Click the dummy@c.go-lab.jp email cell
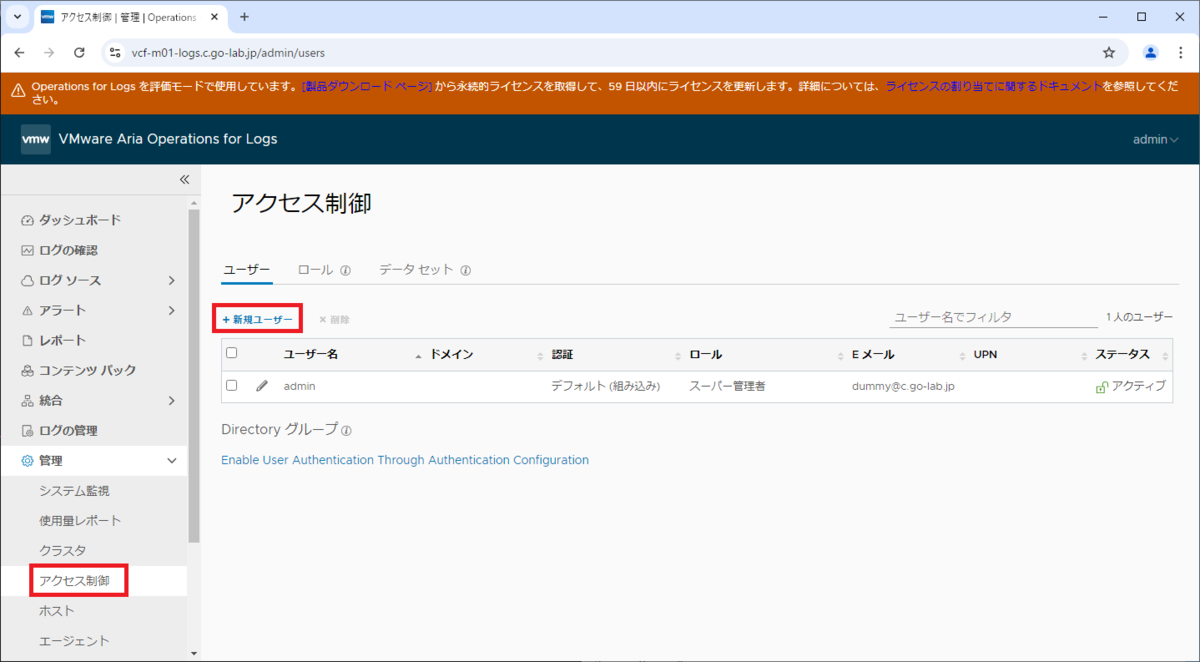The height and width of the screenshot is (662, 1200). point(903,386)
